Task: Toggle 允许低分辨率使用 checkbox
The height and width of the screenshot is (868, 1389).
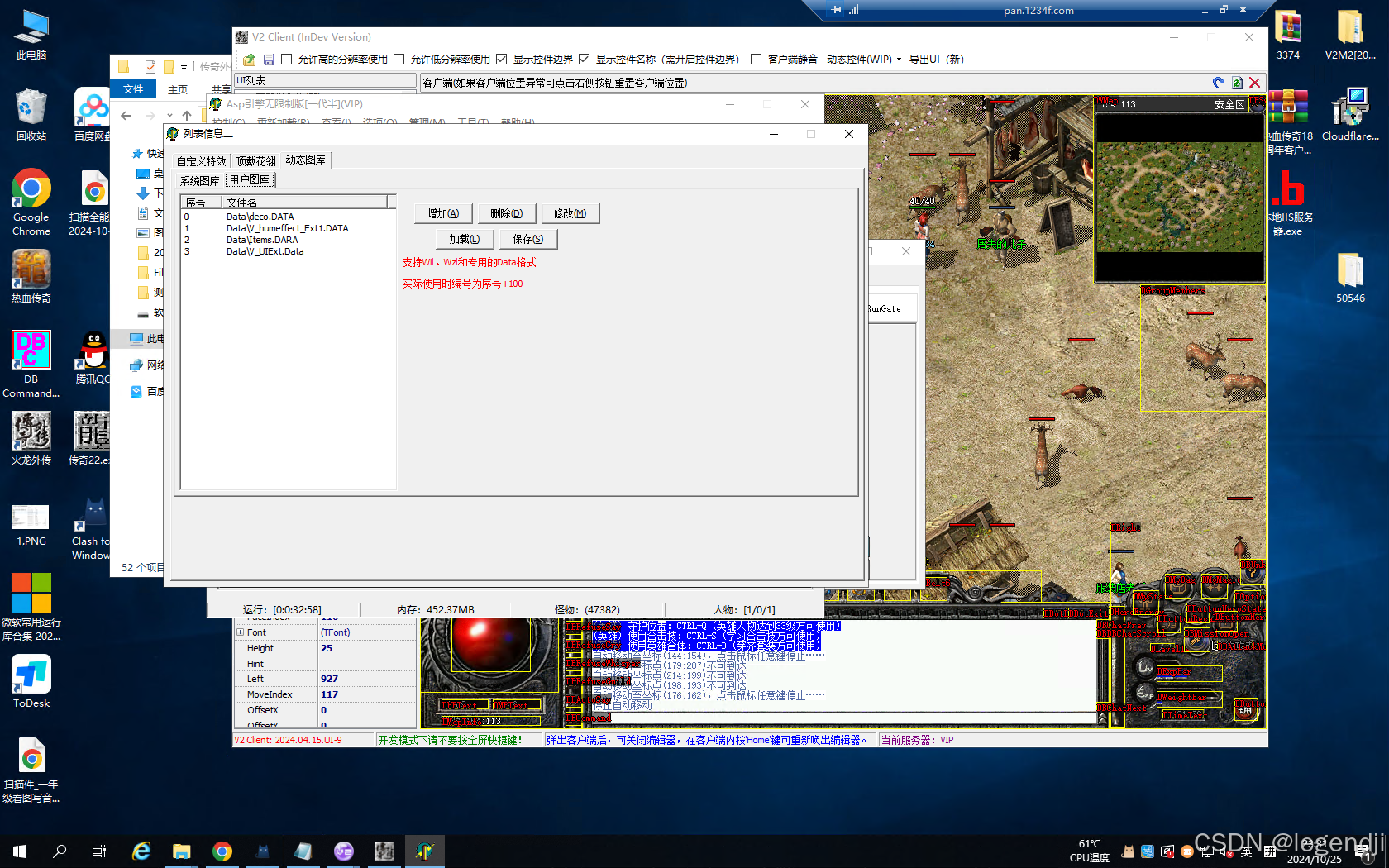Action: [x=399, y=59]
